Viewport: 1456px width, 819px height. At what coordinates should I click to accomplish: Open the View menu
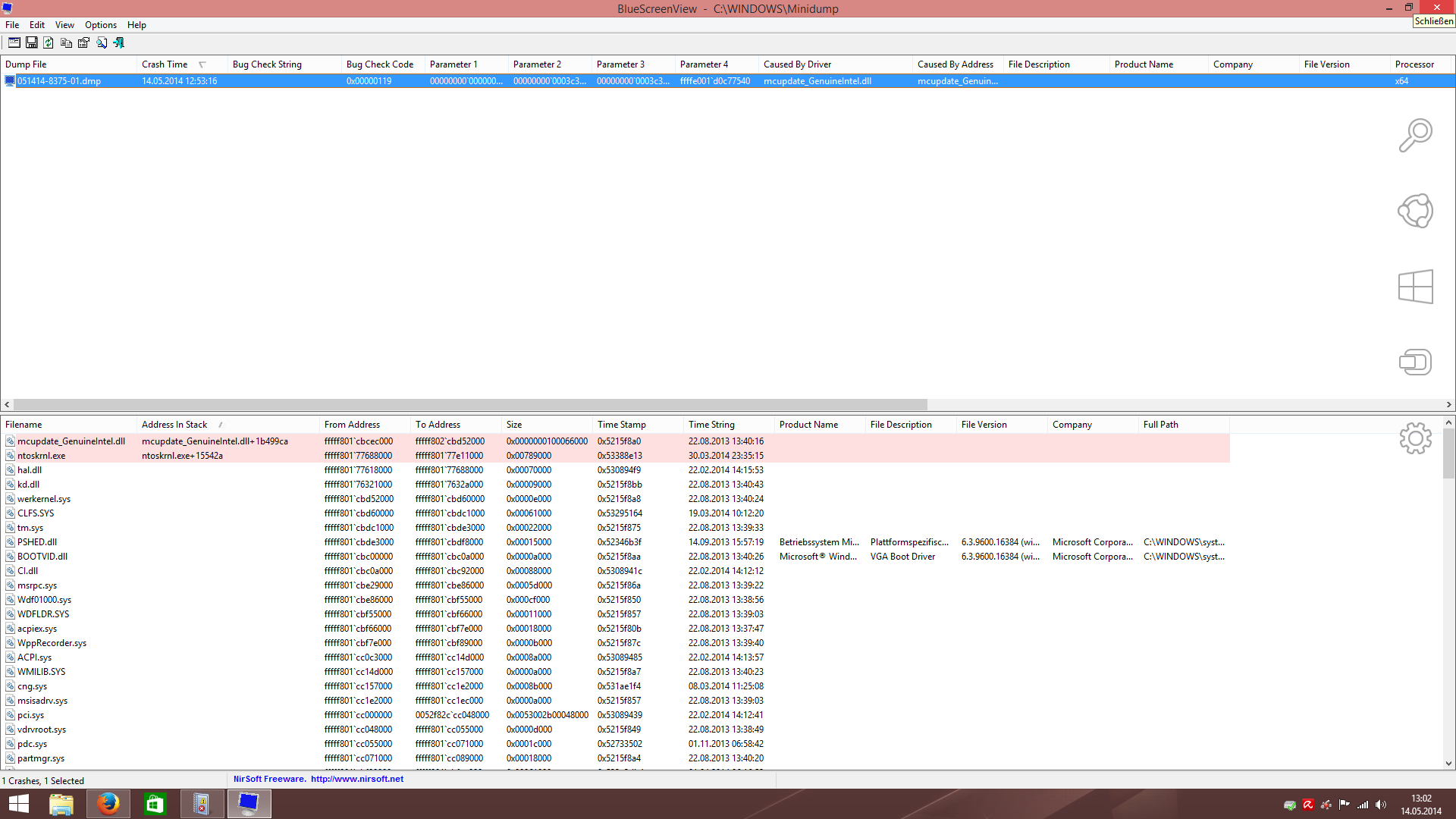(64, 25)
